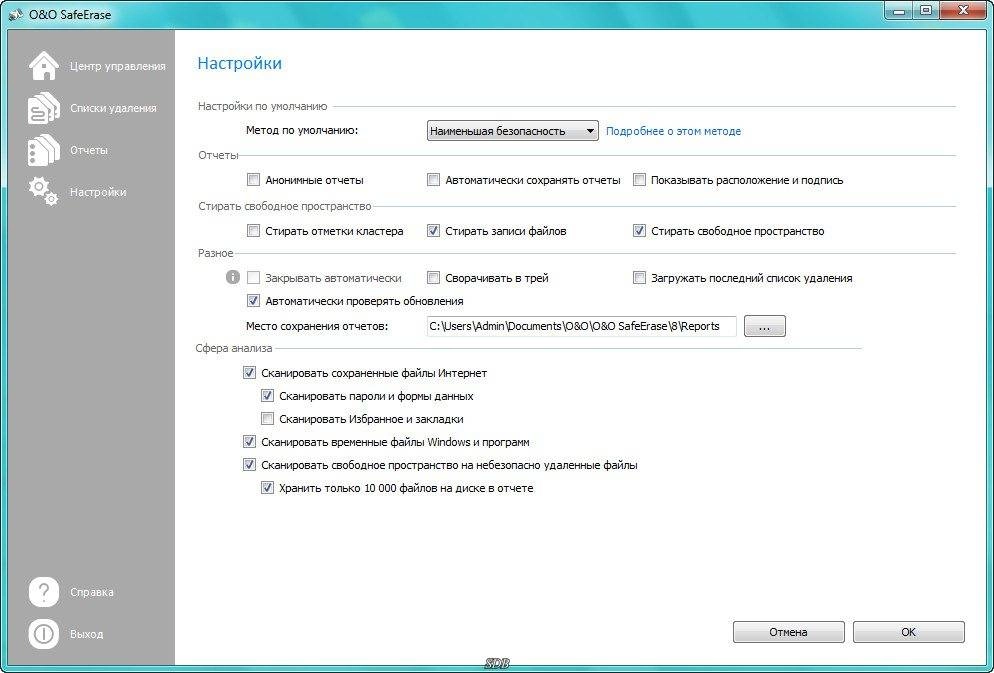Click the Стирать свободное пространство section heading
The height and width of the screenshot is (673, 994).
[285, 206]
